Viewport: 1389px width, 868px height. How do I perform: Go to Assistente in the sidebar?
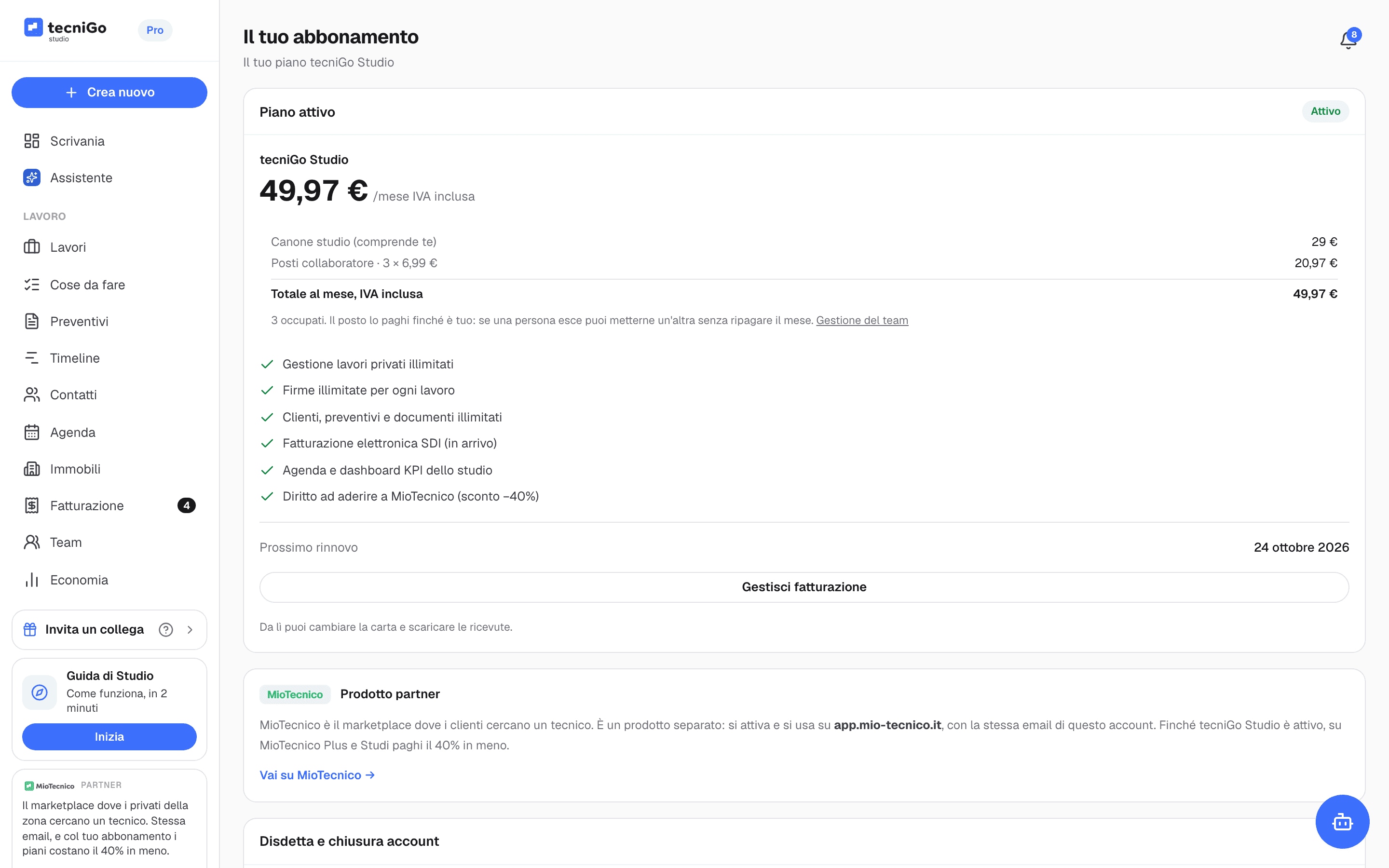[109, 178]
